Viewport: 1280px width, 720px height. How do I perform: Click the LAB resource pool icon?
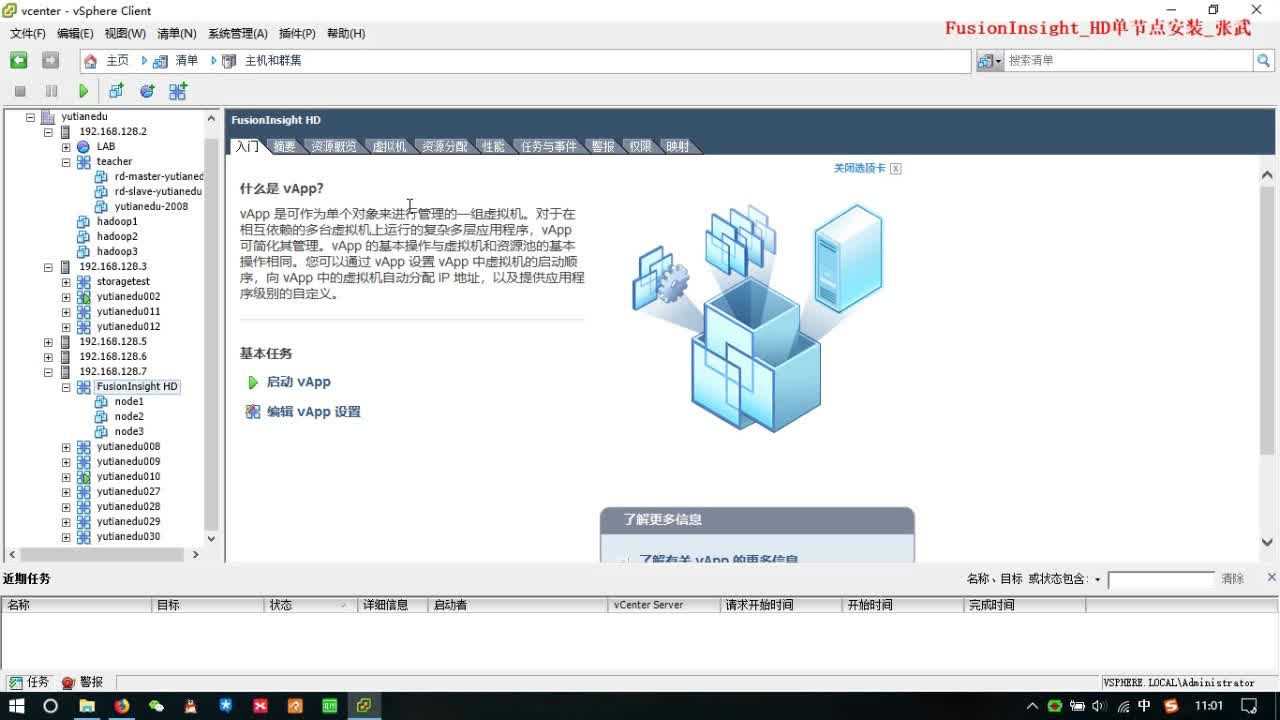tap(84, 147)
